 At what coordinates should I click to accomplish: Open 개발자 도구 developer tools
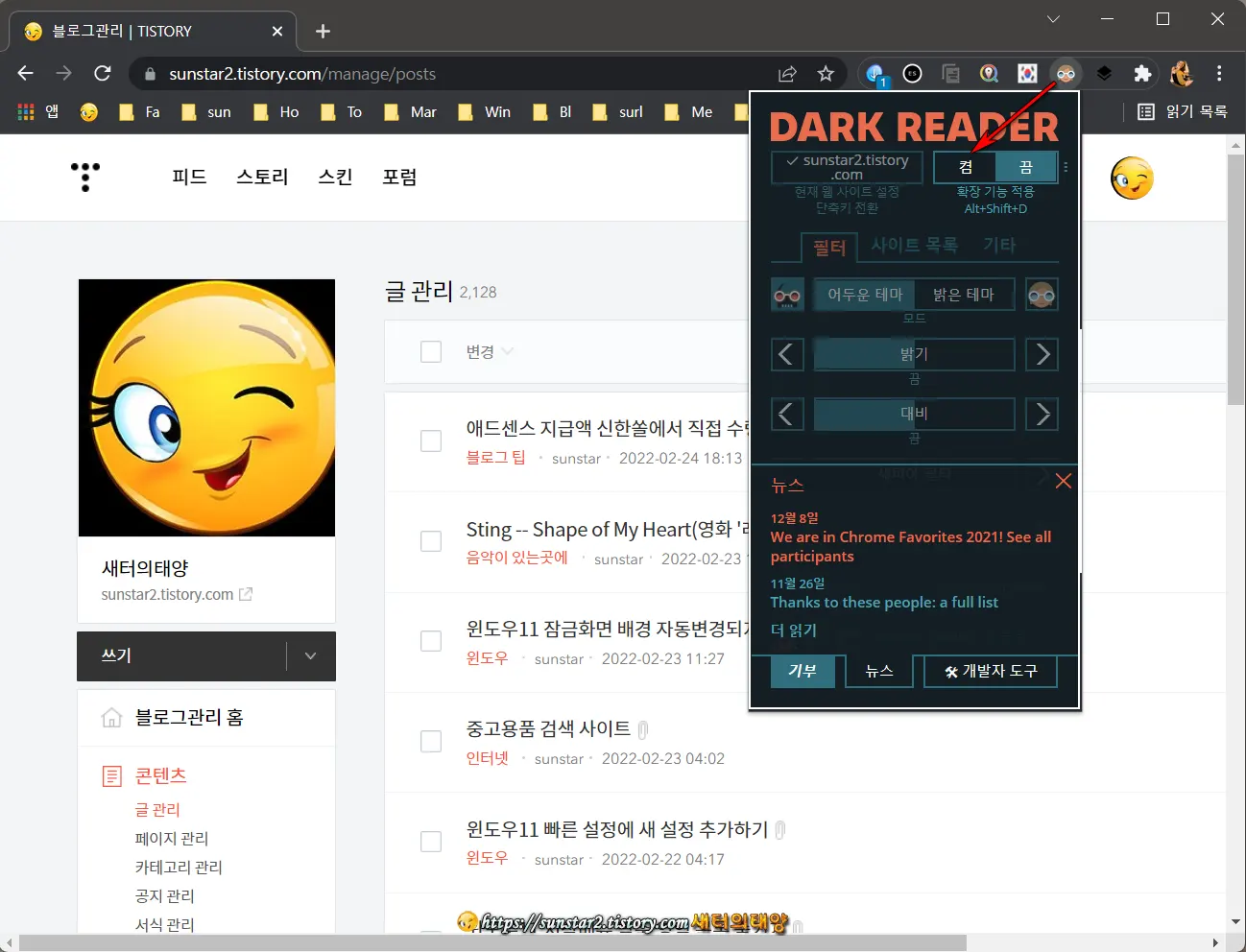pos(991,671)
